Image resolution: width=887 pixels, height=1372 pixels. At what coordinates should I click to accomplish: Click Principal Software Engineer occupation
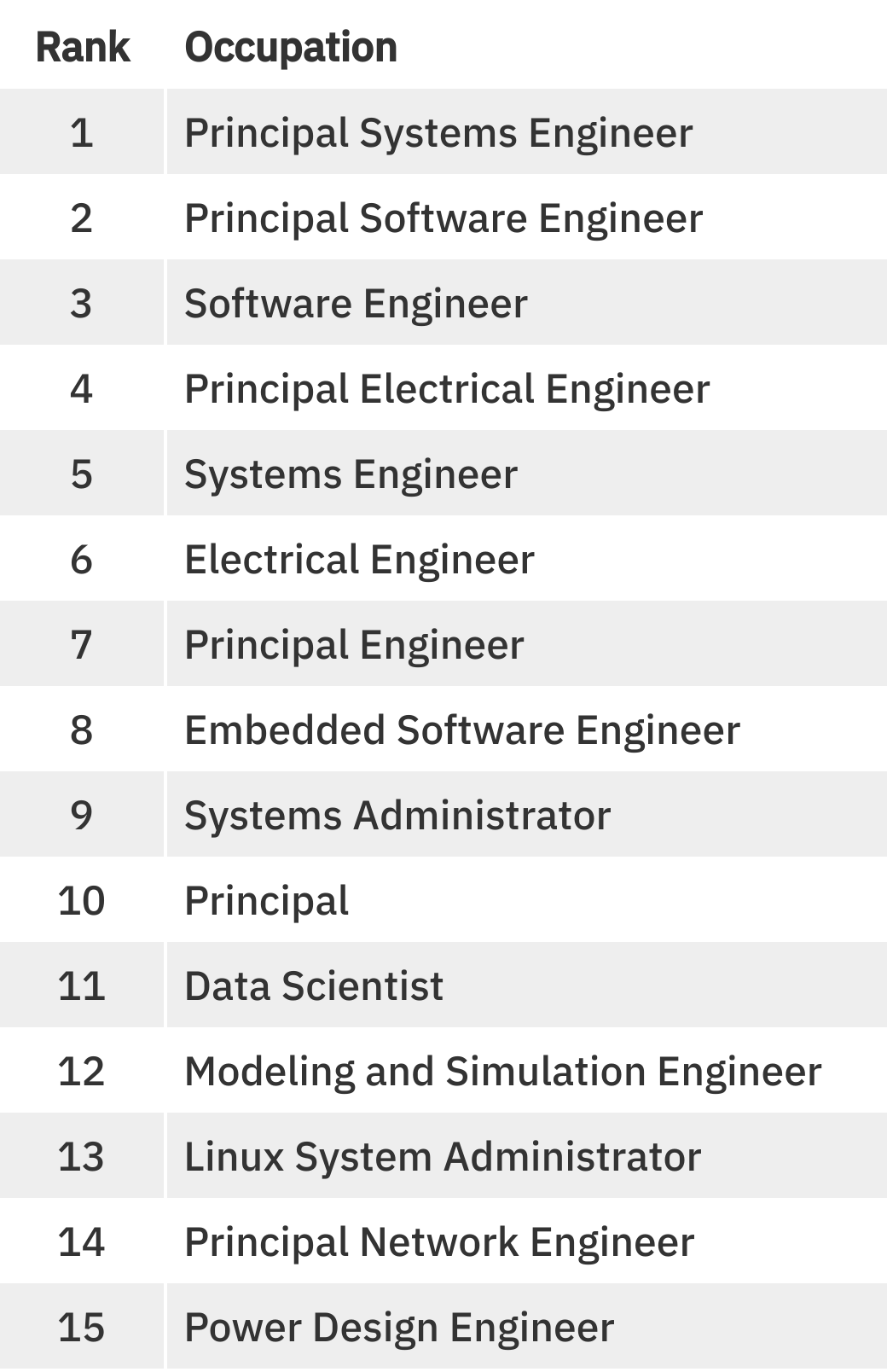coord(443,218)
